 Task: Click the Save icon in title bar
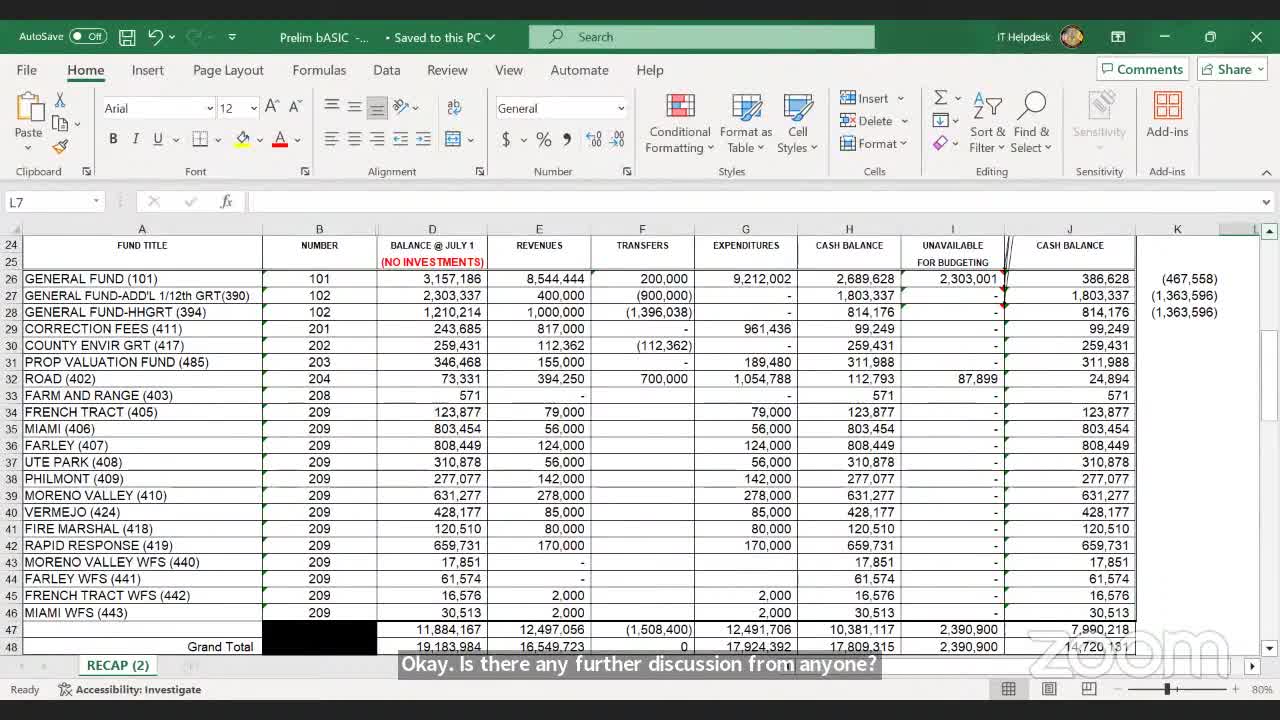[127, 37]
